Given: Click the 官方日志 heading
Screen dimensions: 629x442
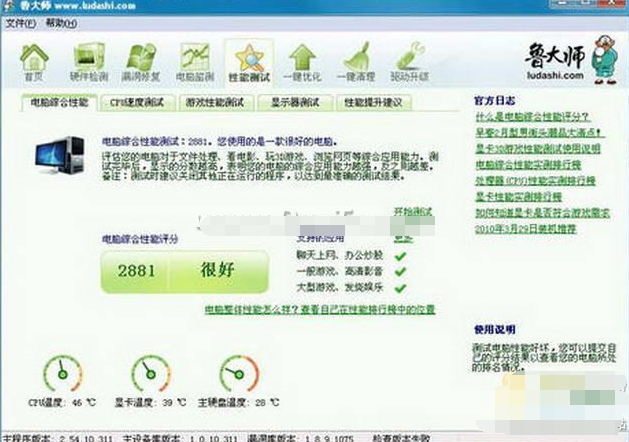Looking at the screenshot, I should (494, 101).
